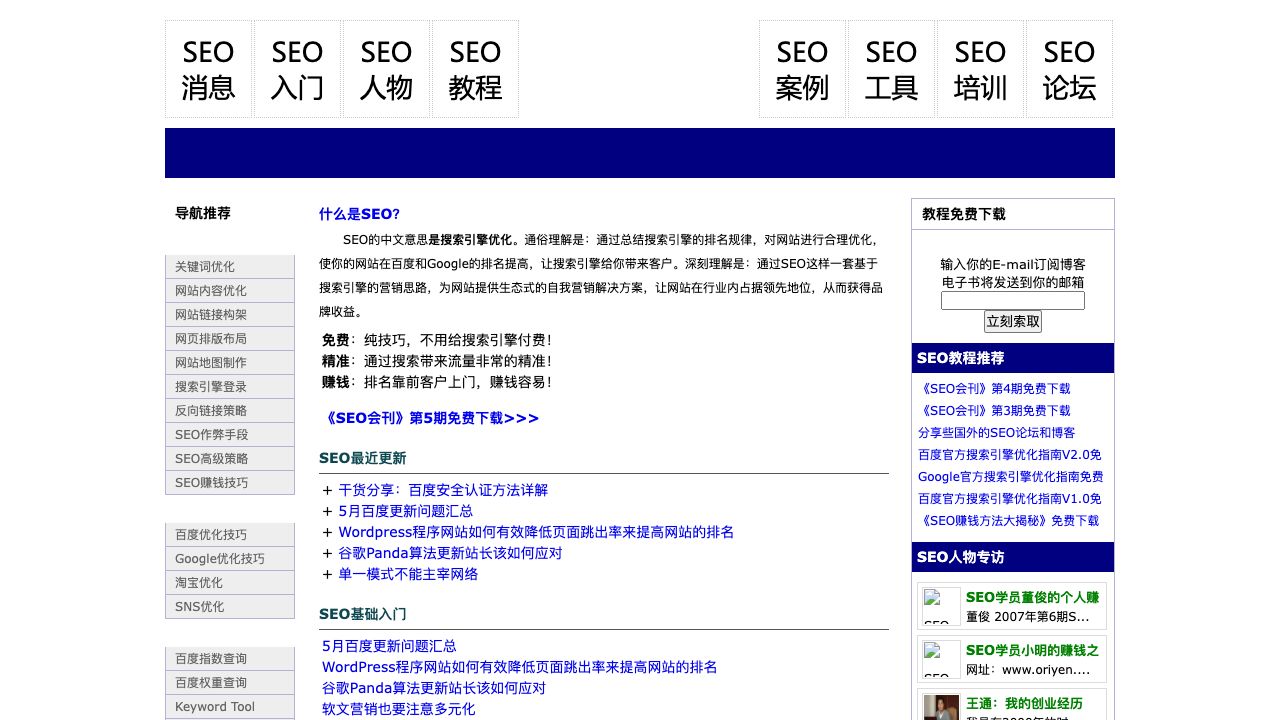Click the E-mail subscription input field
Image resolution: width=1280 pixels, height=720 pixels.
[1012, 300]
